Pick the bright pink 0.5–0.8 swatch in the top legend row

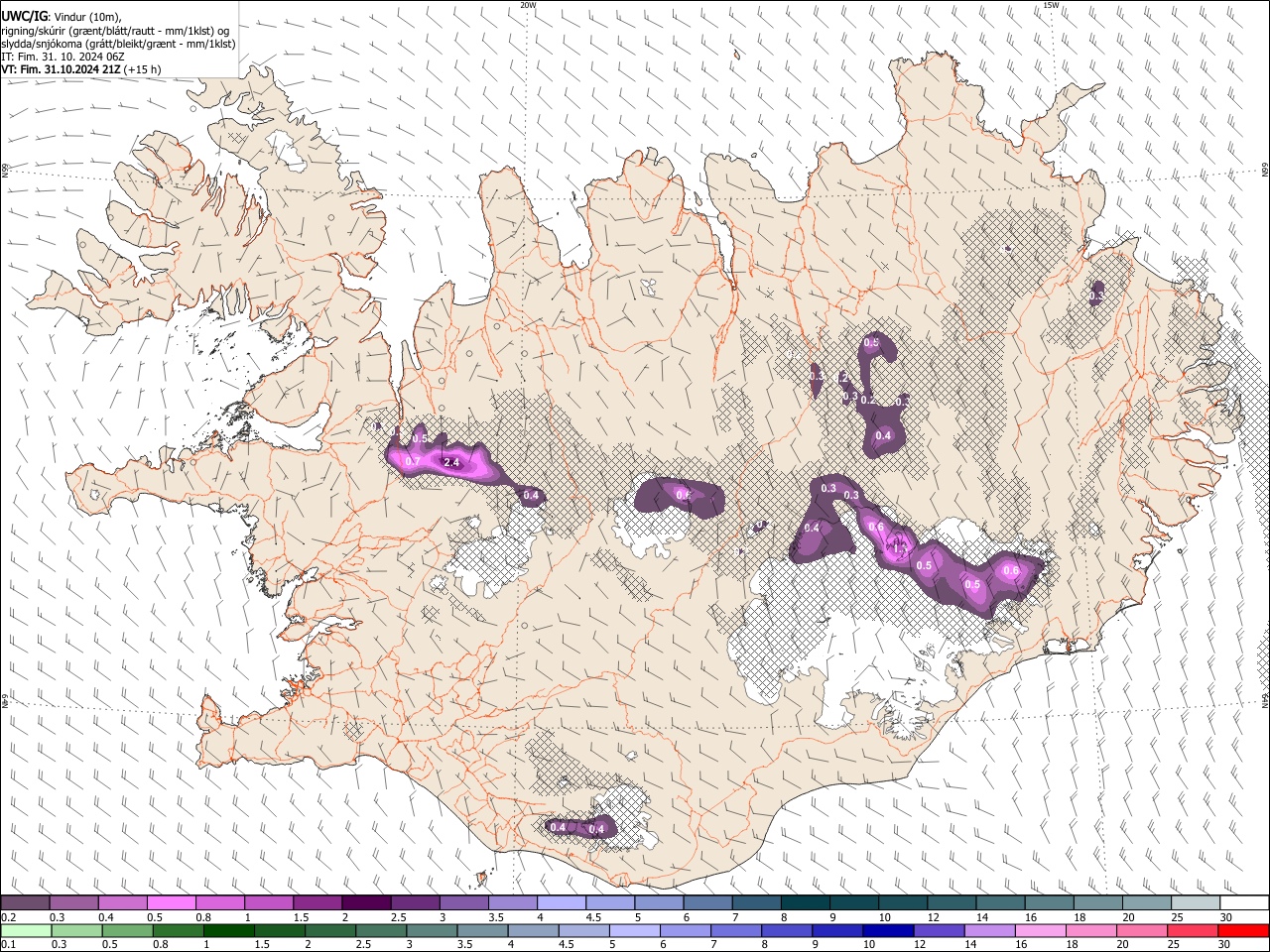(172, 903)
